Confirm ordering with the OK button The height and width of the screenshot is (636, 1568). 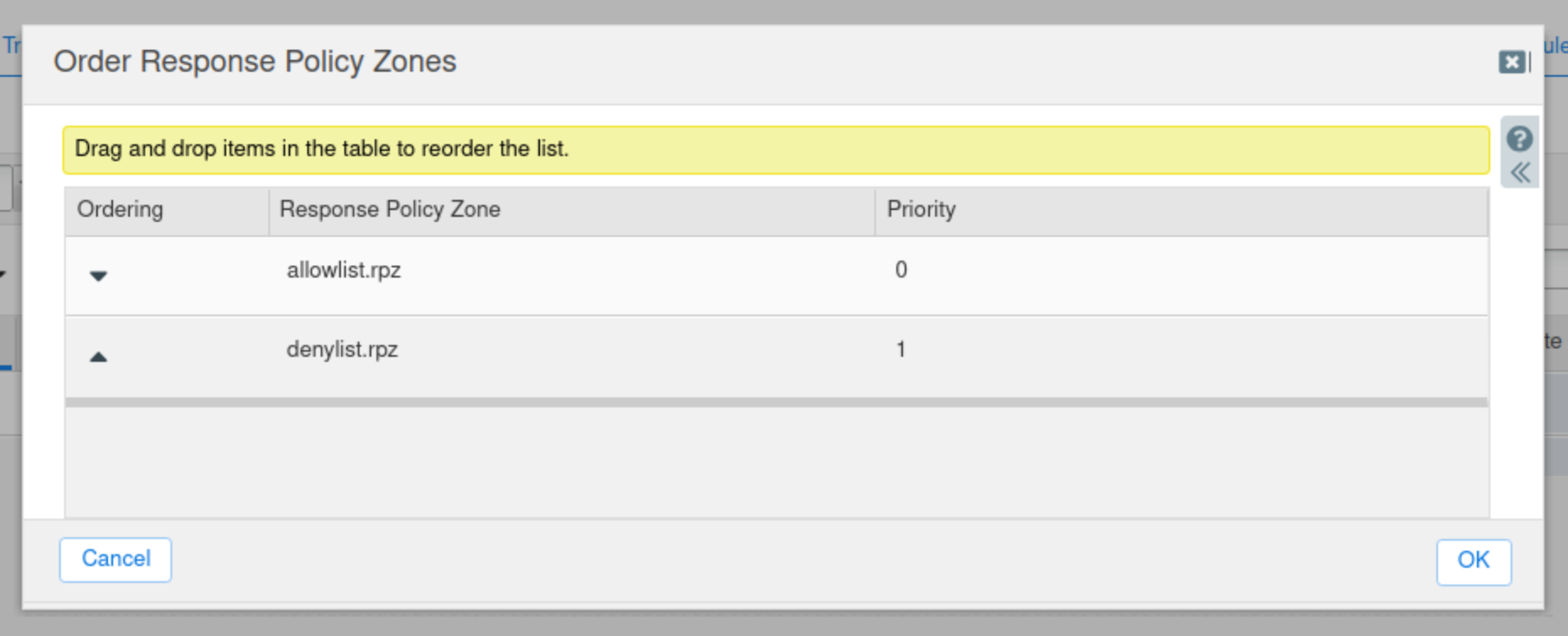pos(1473,561)
